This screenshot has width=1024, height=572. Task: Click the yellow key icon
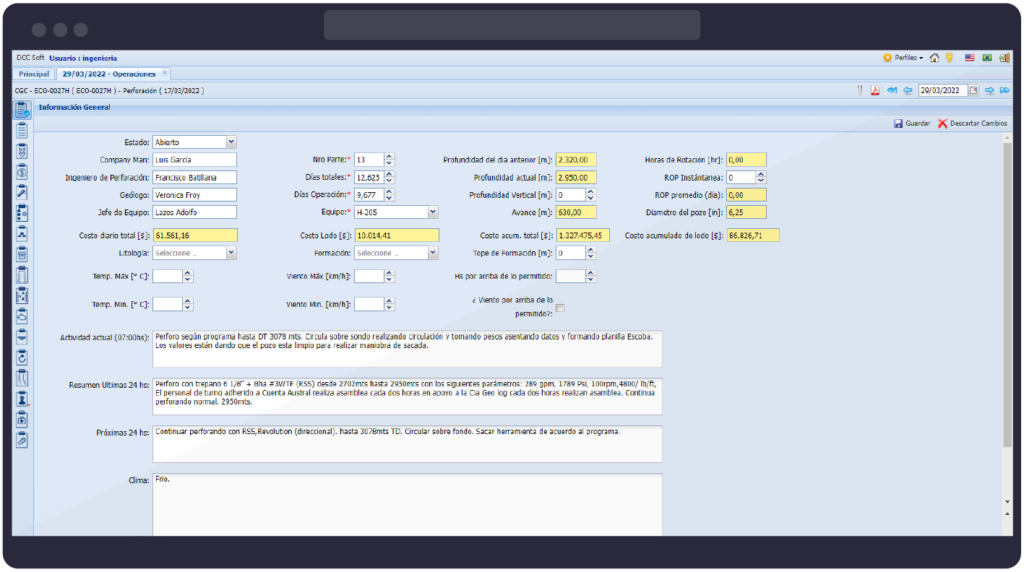click(x=948, y=58)
